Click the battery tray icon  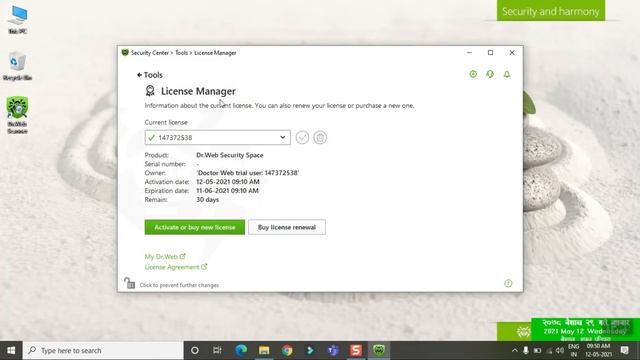(538, 350)
